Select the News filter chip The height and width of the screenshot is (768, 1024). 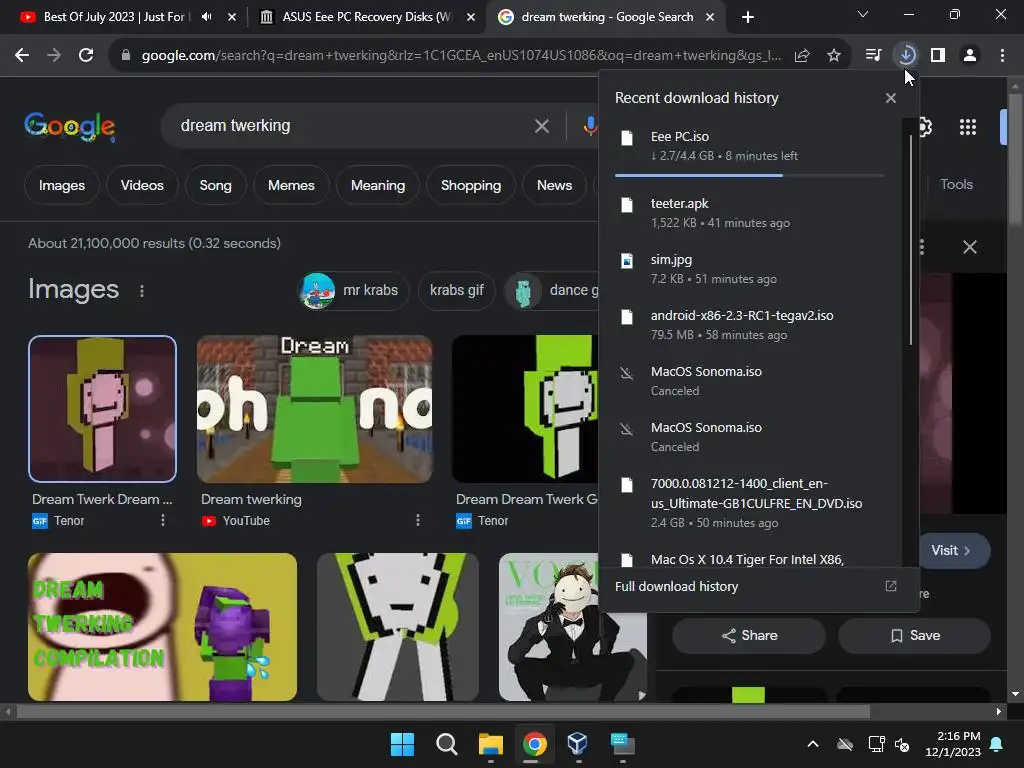pyautogui.click(x=554, y=185)
